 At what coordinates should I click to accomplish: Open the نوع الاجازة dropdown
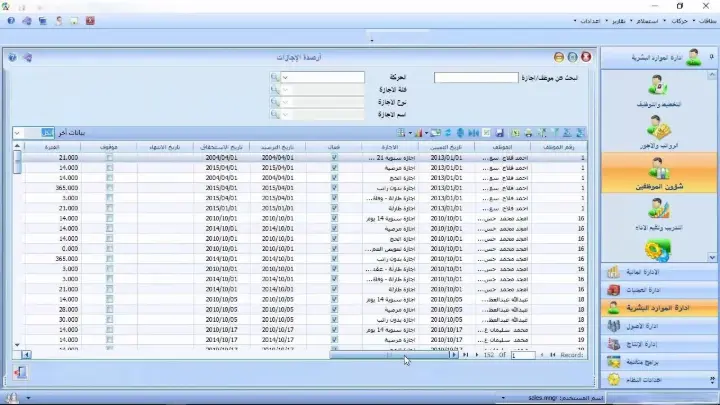point(285,102)
